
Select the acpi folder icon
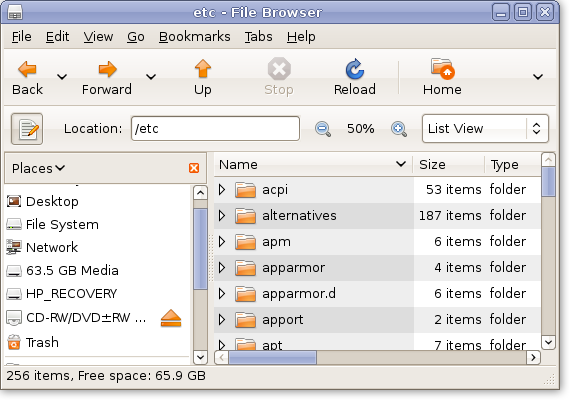click(245, 190)
